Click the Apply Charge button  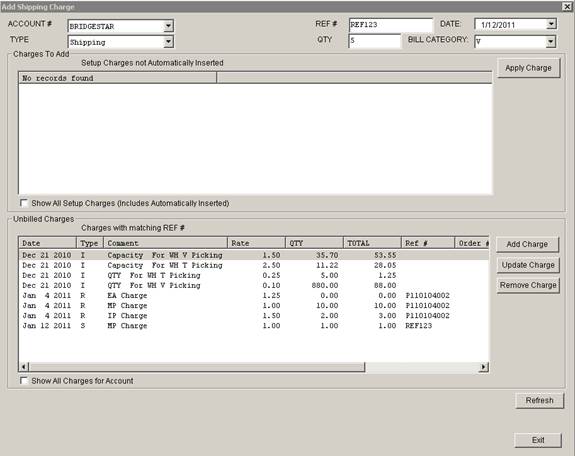tap(528, 68)
